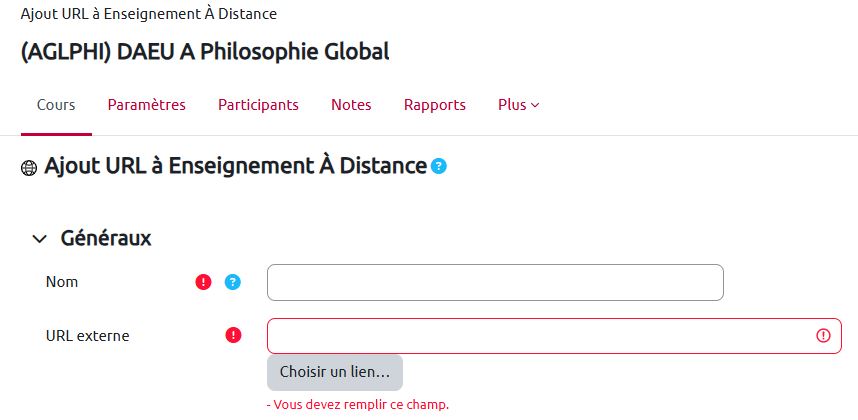Image resolution: width=858 pixels, height=420 pixels.
Task: Click the Généraux section heading text
Action: tap(106, 239)
